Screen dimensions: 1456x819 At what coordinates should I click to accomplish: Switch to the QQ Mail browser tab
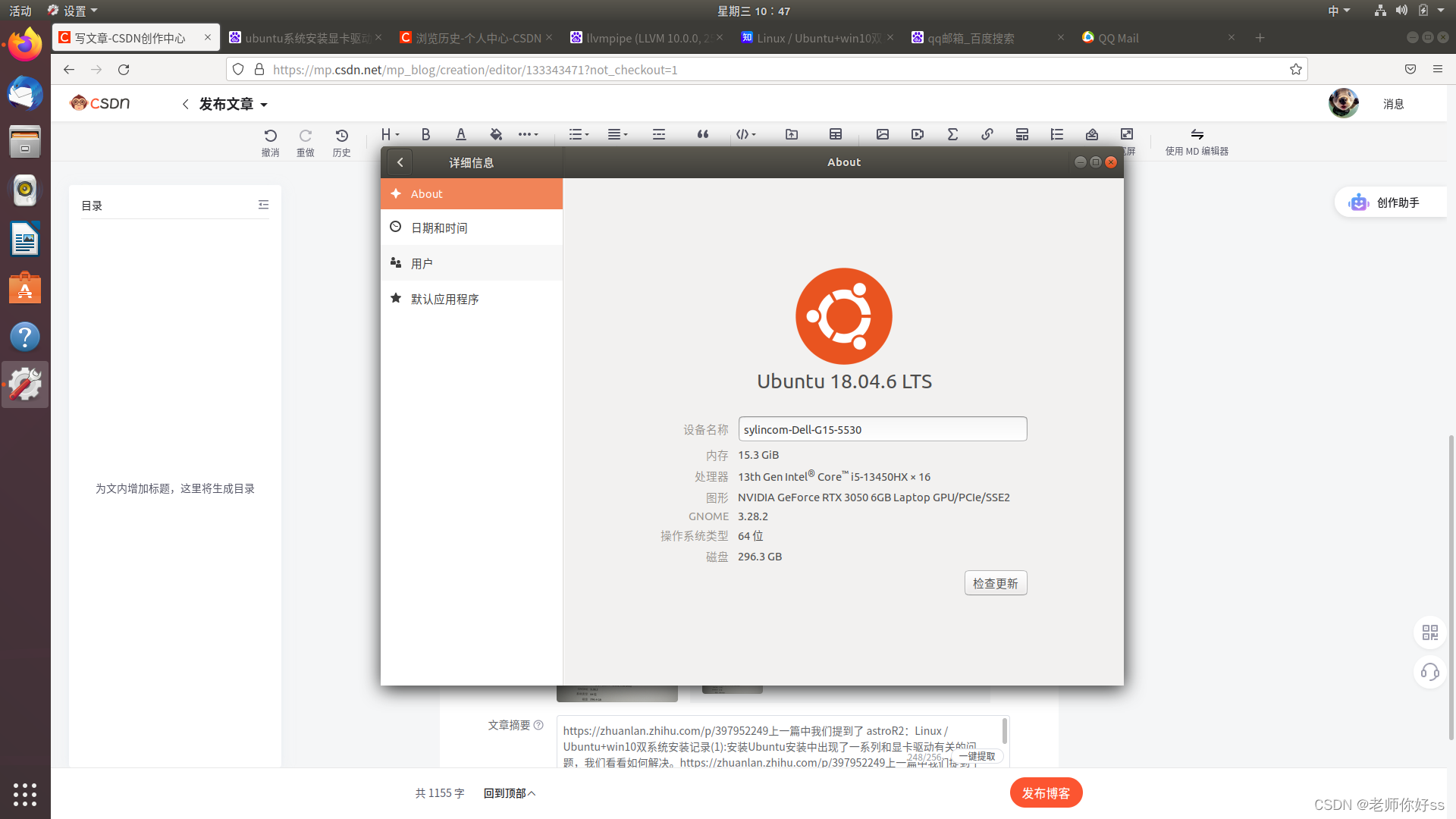[1118, 38]
